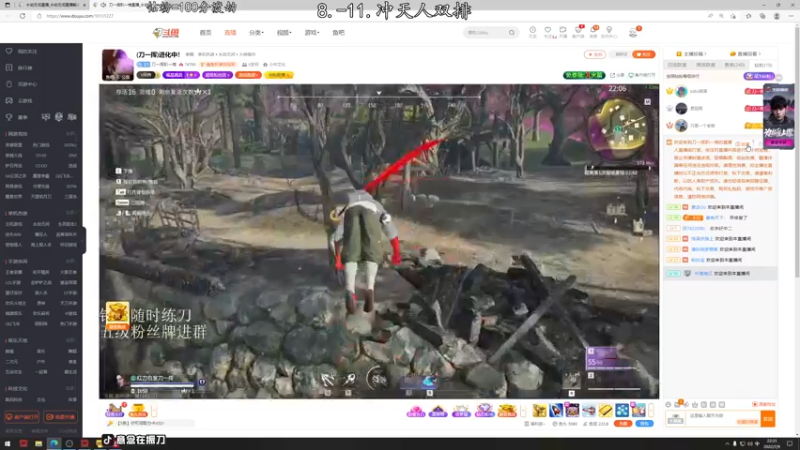Open the browser favorites star icon

tap(748, 16)
